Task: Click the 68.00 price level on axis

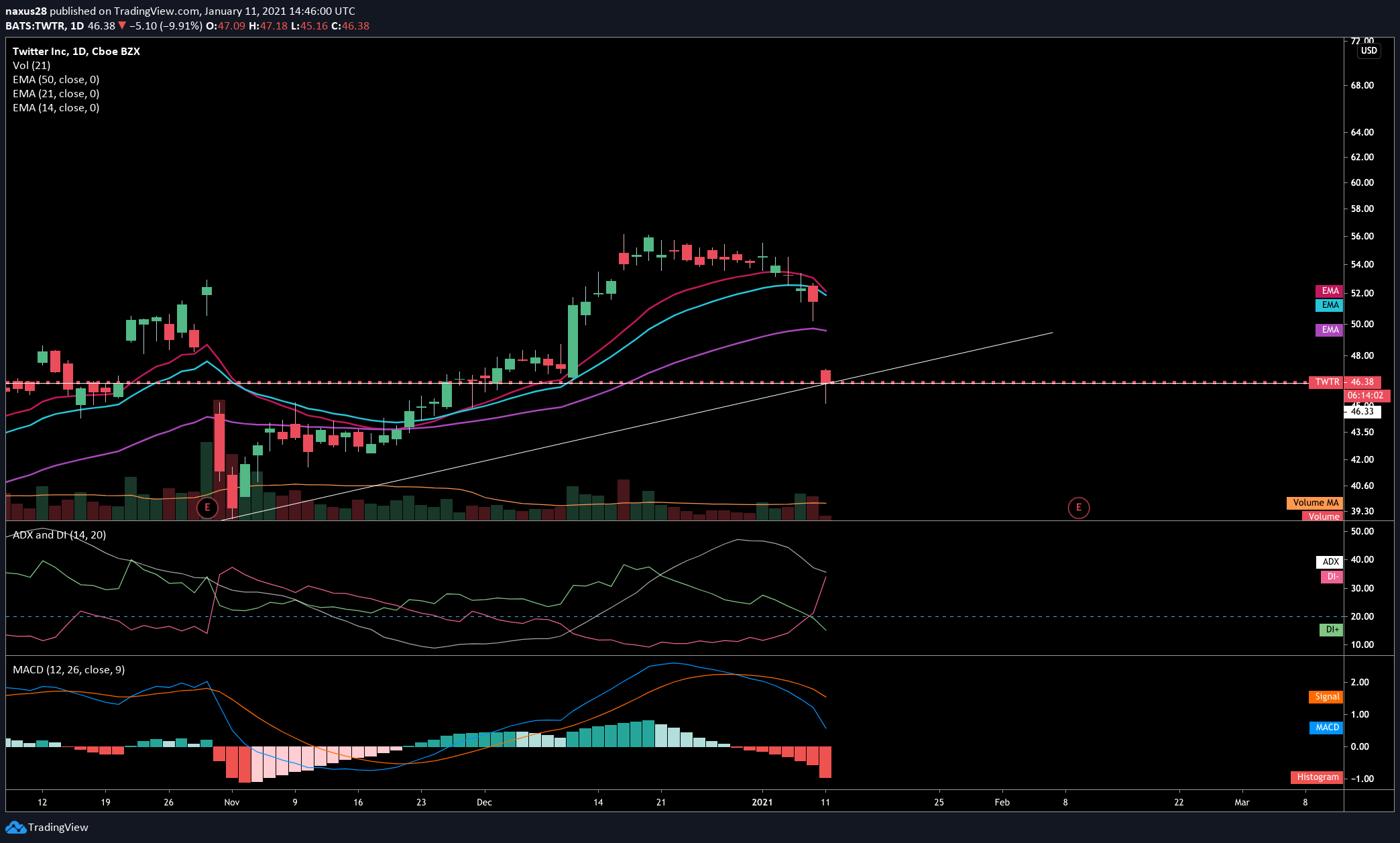Action: point(1362,86)
